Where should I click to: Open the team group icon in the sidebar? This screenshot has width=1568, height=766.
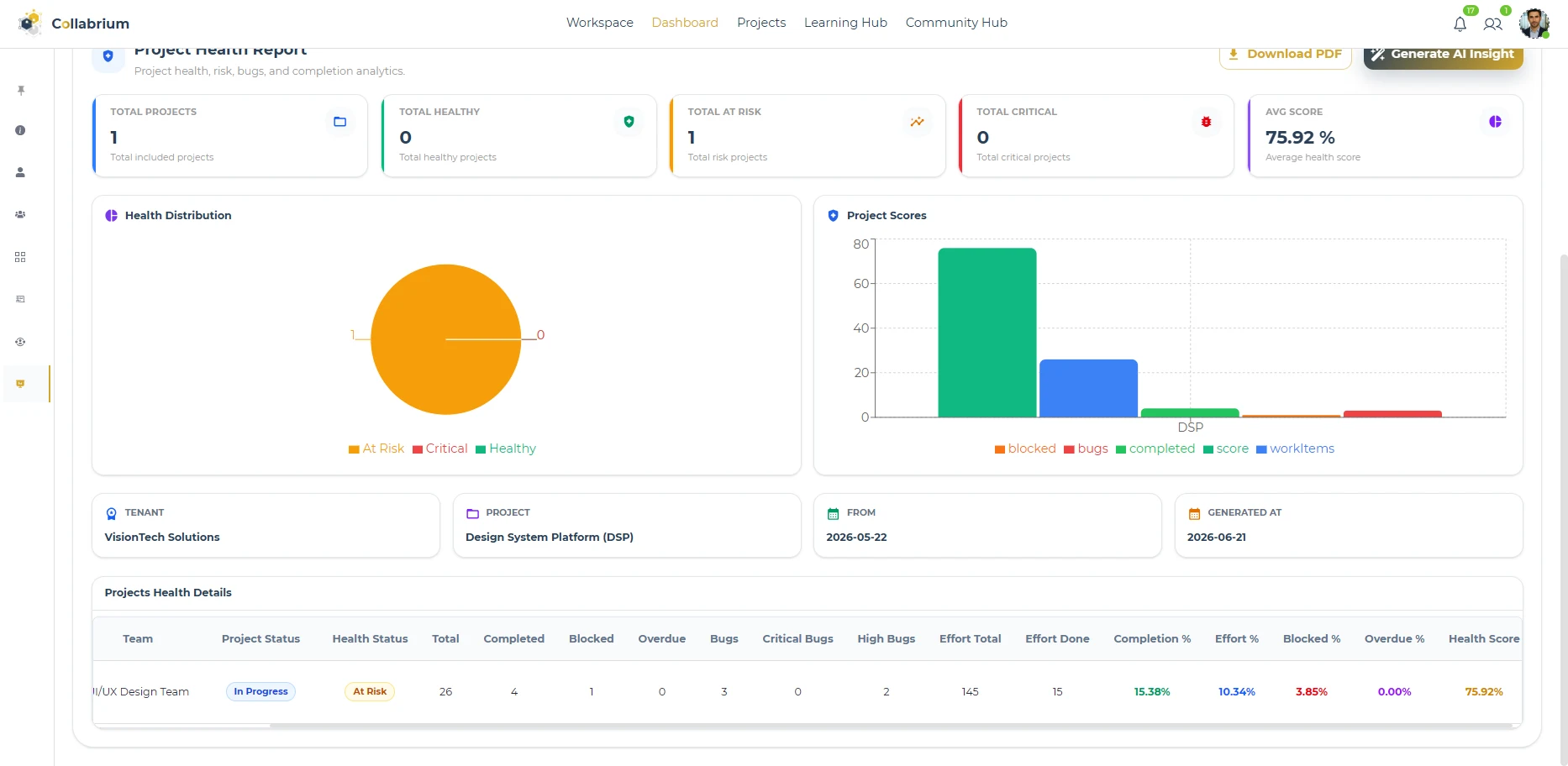20,214
